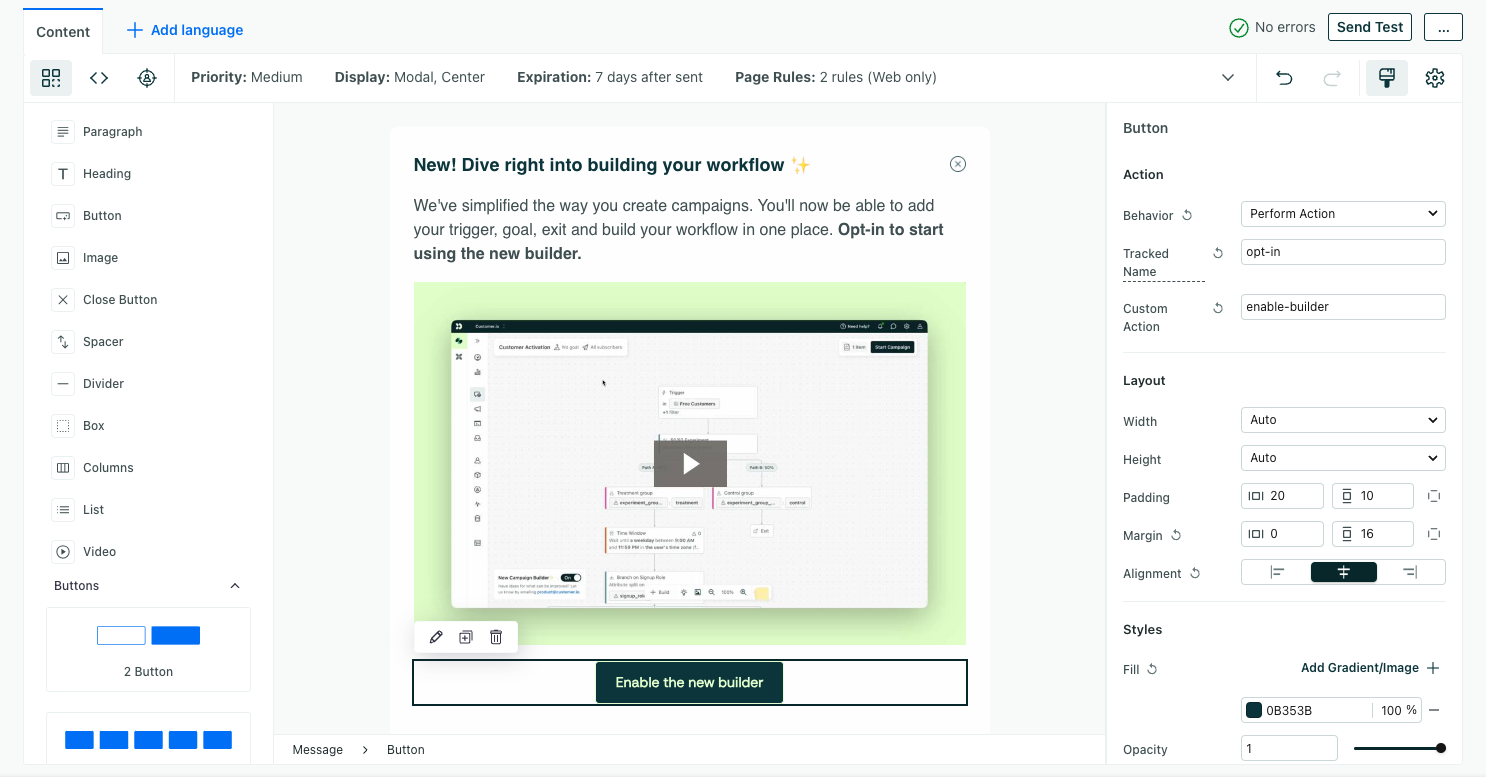Click Button in the breadcrumb

(x=406, y=749)
